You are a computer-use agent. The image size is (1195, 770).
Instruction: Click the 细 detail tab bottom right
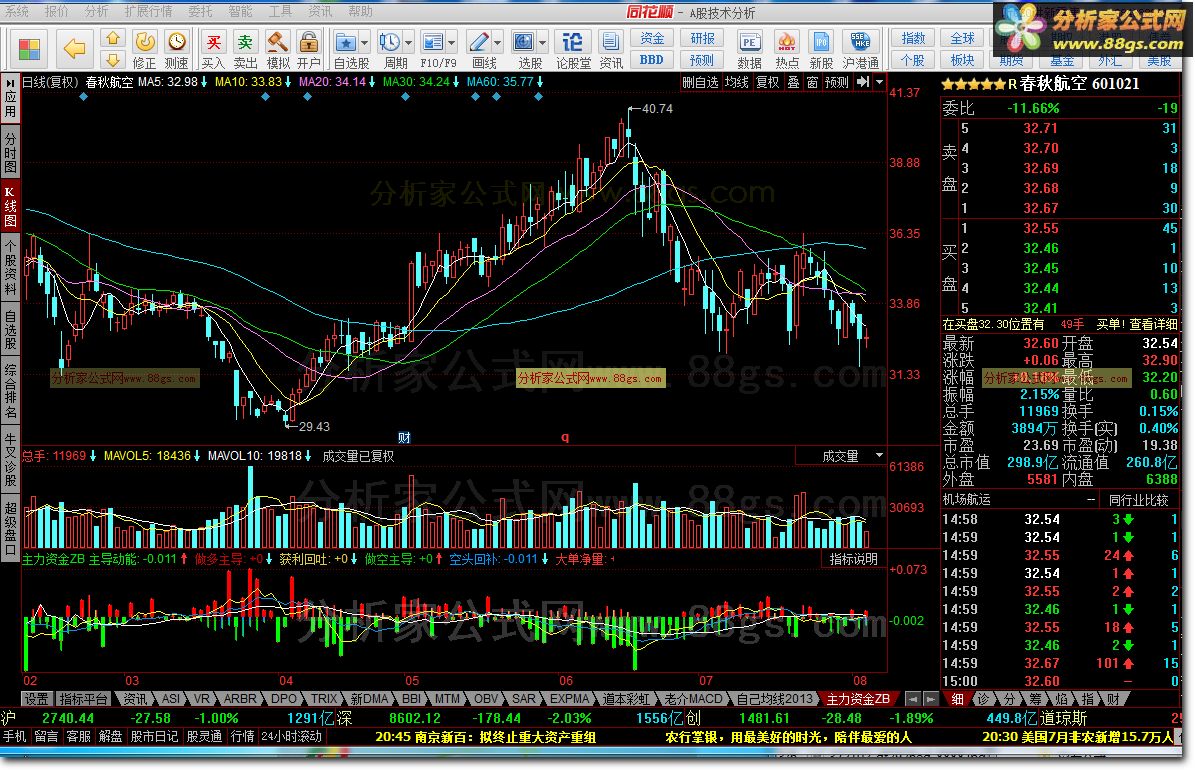pyautogui.click(x=957, y=698)
